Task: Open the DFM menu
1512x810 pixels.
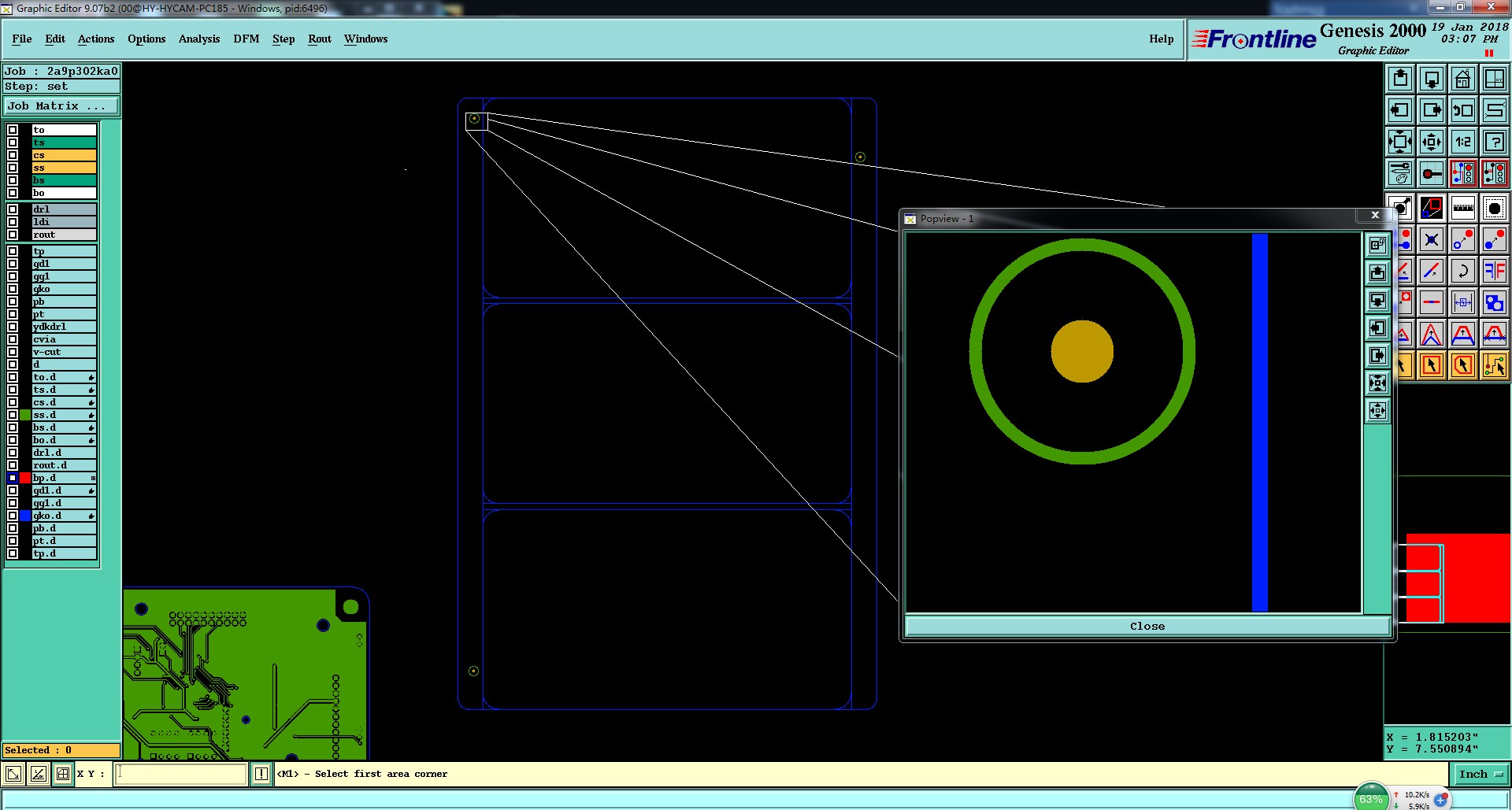Action: tap(246, 39)
